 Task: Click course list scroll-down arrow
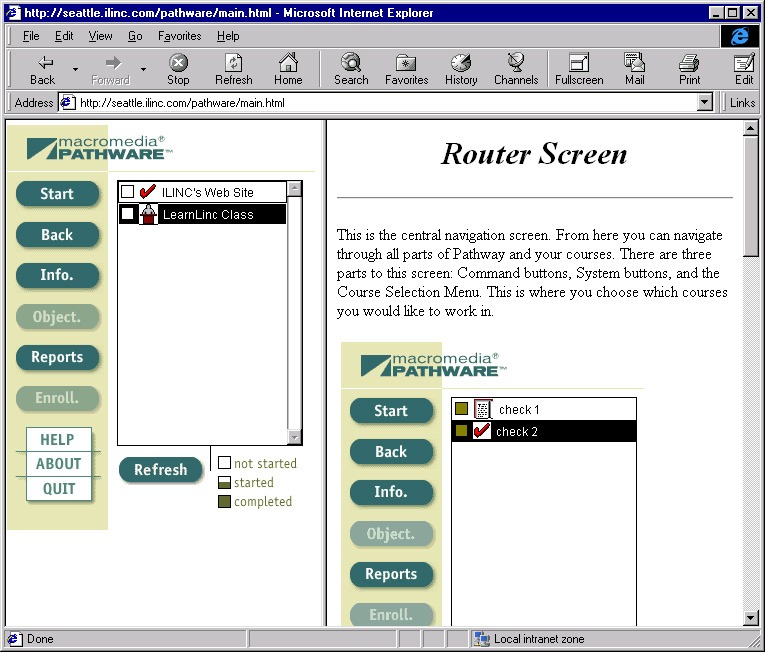pyautogui.click(x=294, y=437)
